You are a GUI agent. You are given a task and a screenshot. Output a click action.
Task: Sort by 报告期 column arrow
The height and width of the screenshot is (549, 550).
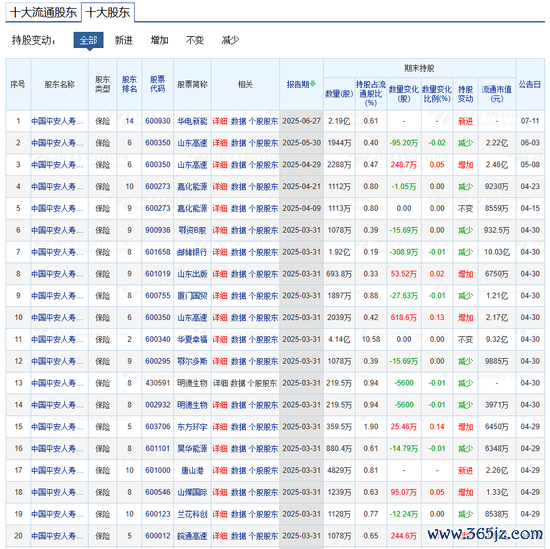click(313, 83)
